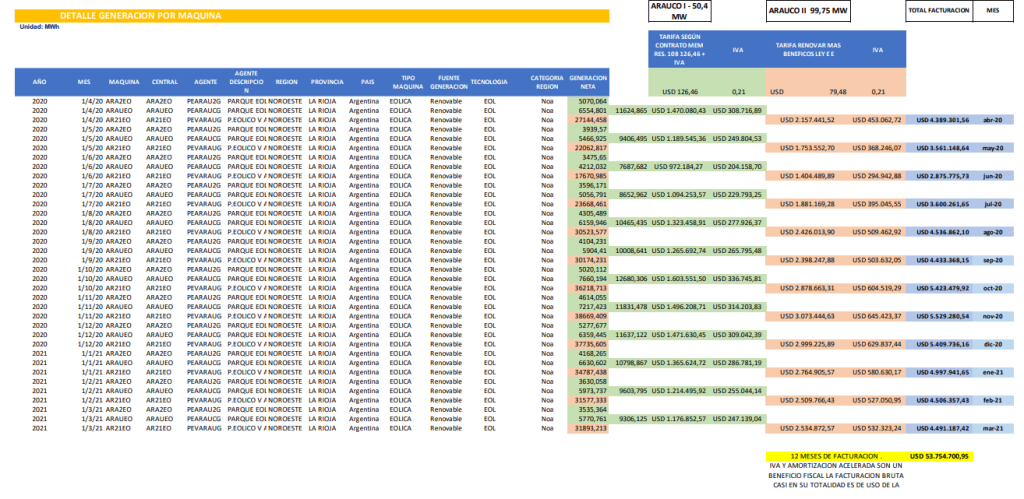
Task: Click the TIPO MAQUINA column header
Action: pyautogui.click(x=408, y=82)
